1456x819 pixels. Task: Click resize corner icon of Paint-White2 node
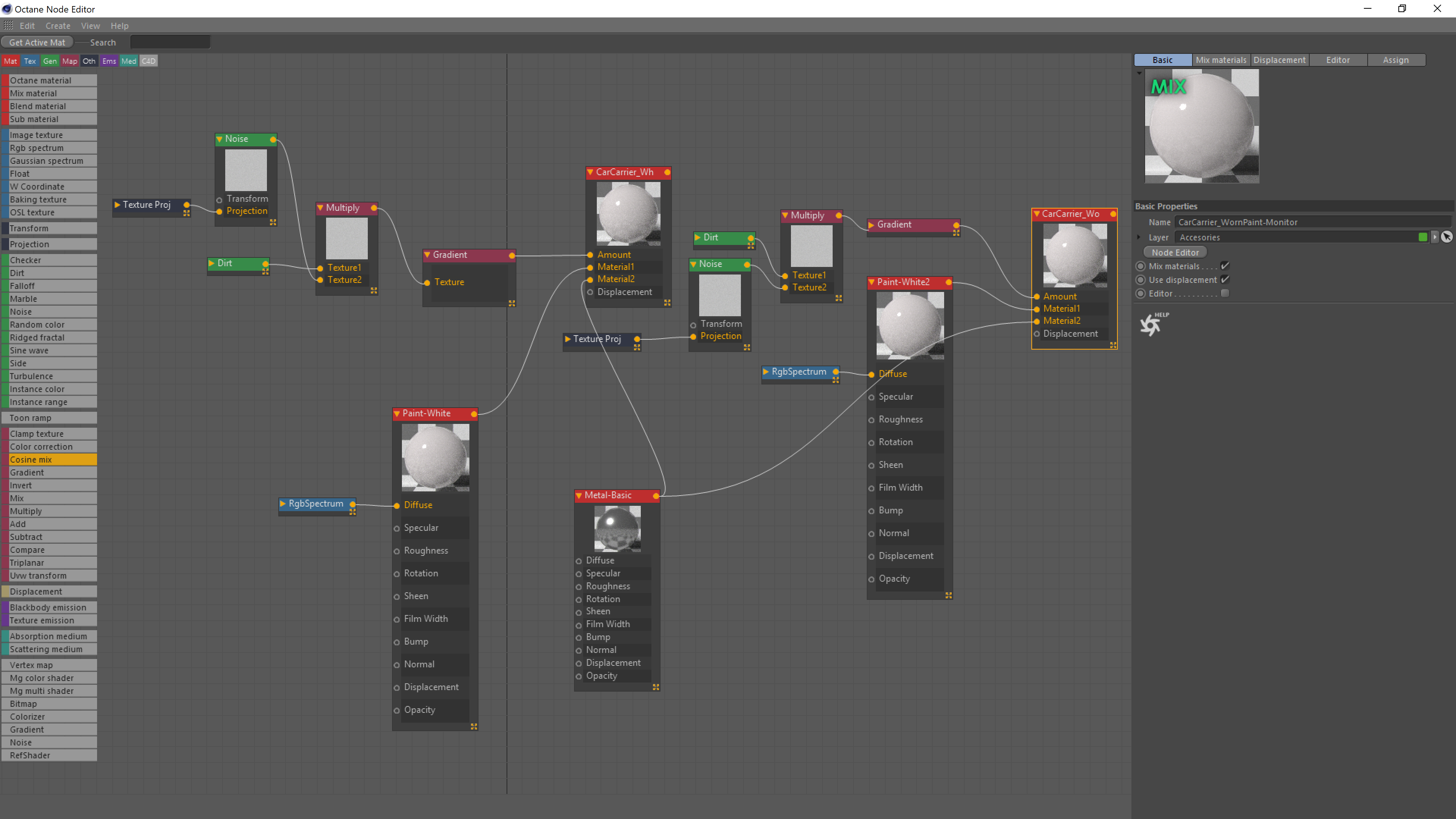[948, 595]
